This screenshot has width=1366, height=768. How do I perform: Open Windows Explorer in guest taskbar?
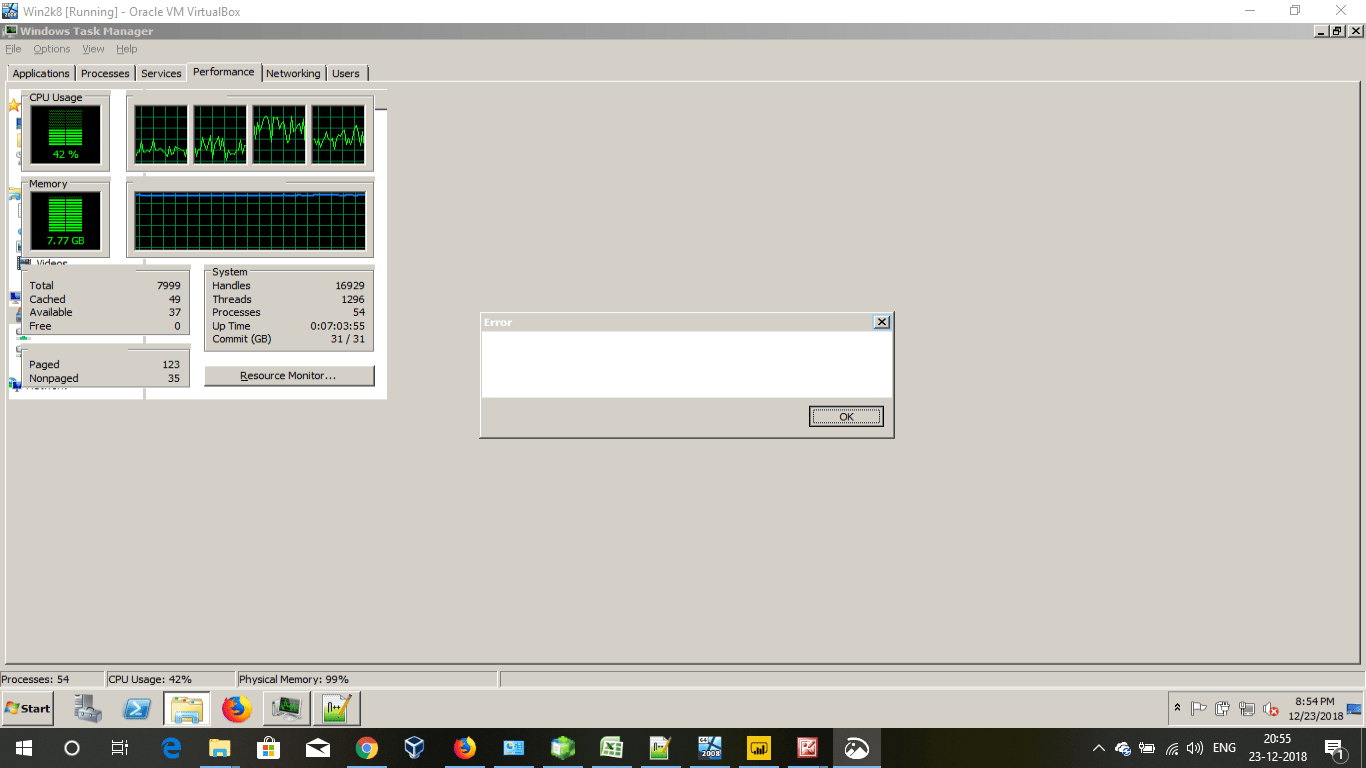(187, 708)
